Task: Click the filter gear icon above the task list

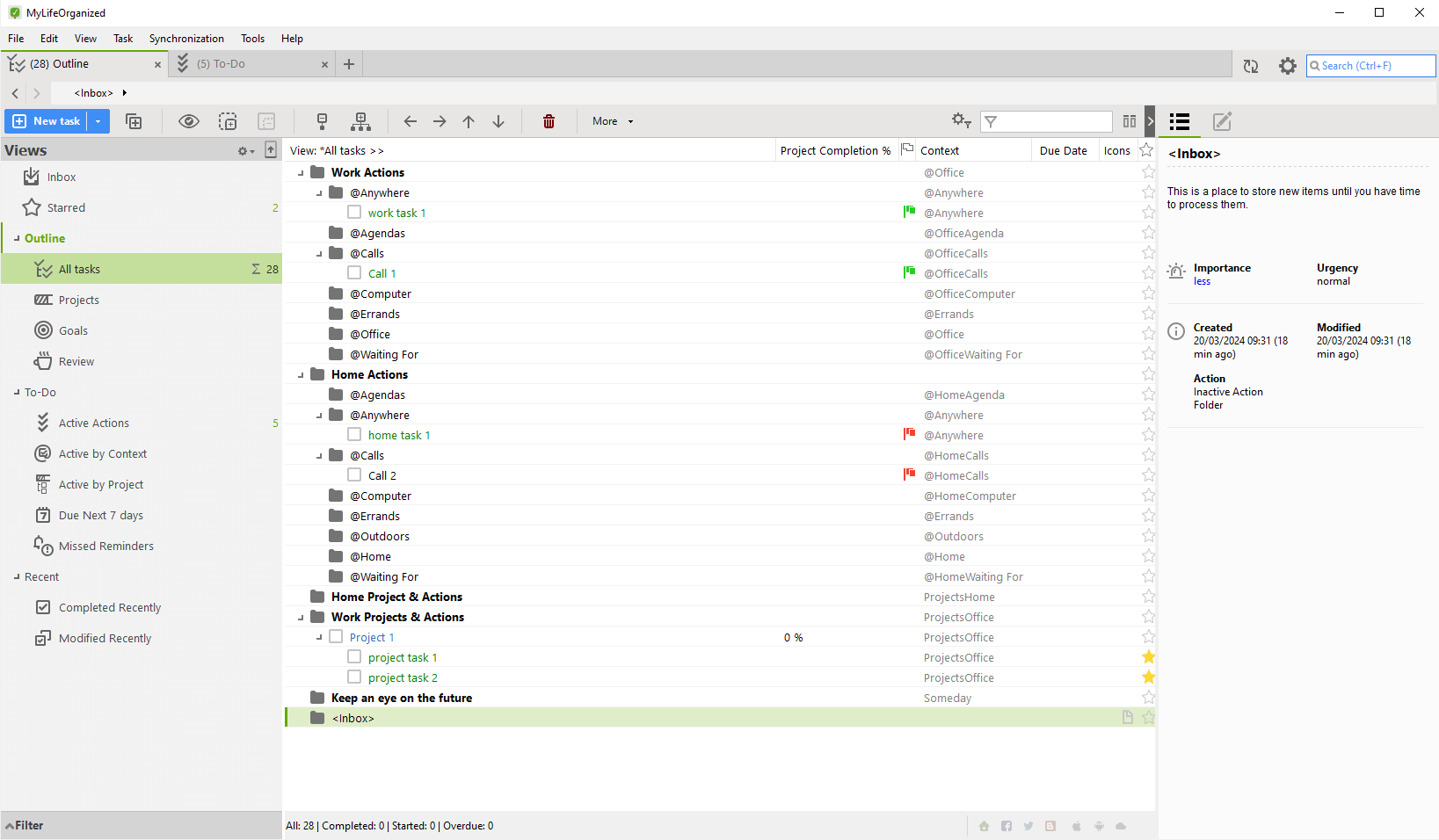Action: [x=961, y=120]
